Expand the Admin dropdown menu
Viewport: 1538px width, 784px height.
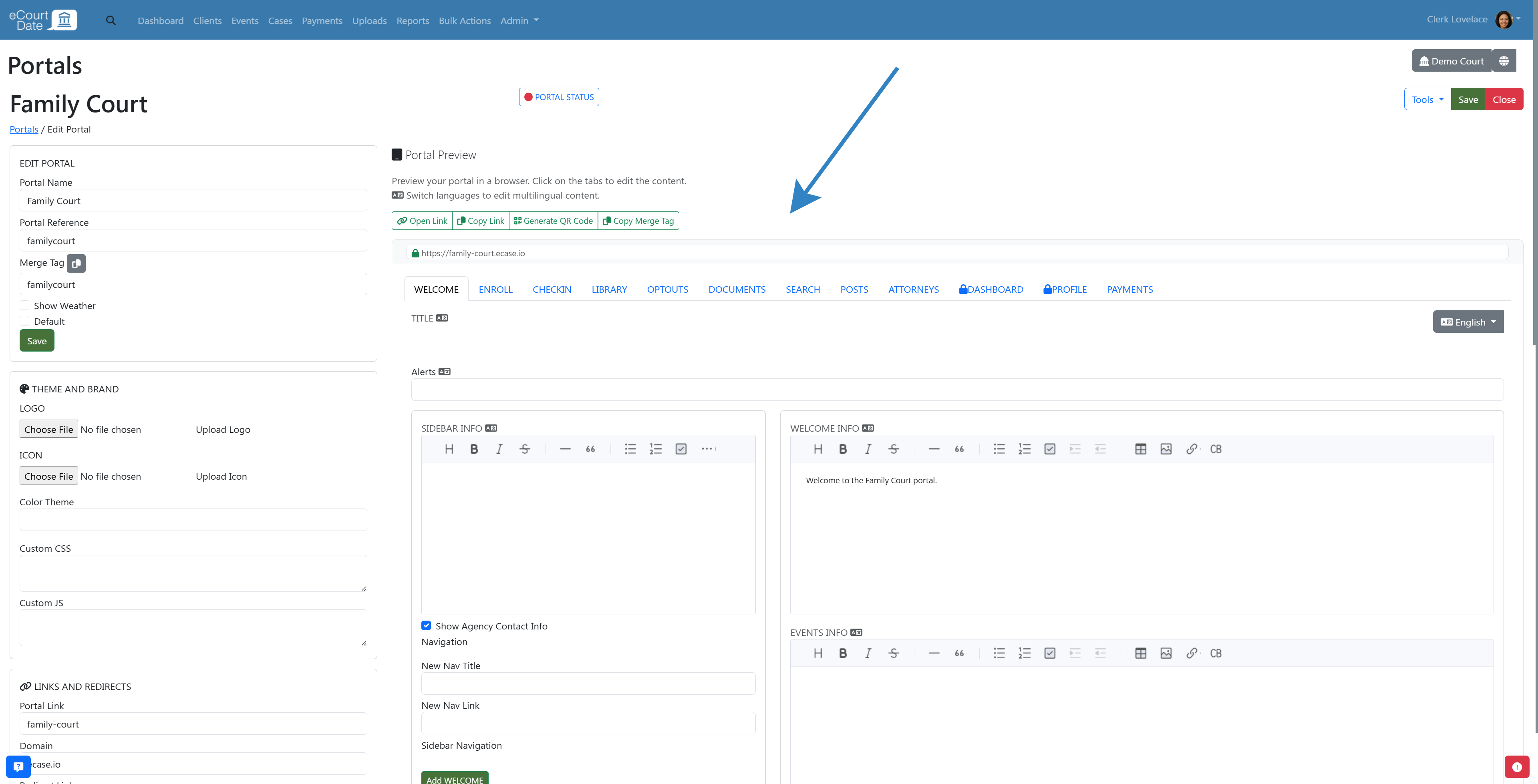(519, 20)
